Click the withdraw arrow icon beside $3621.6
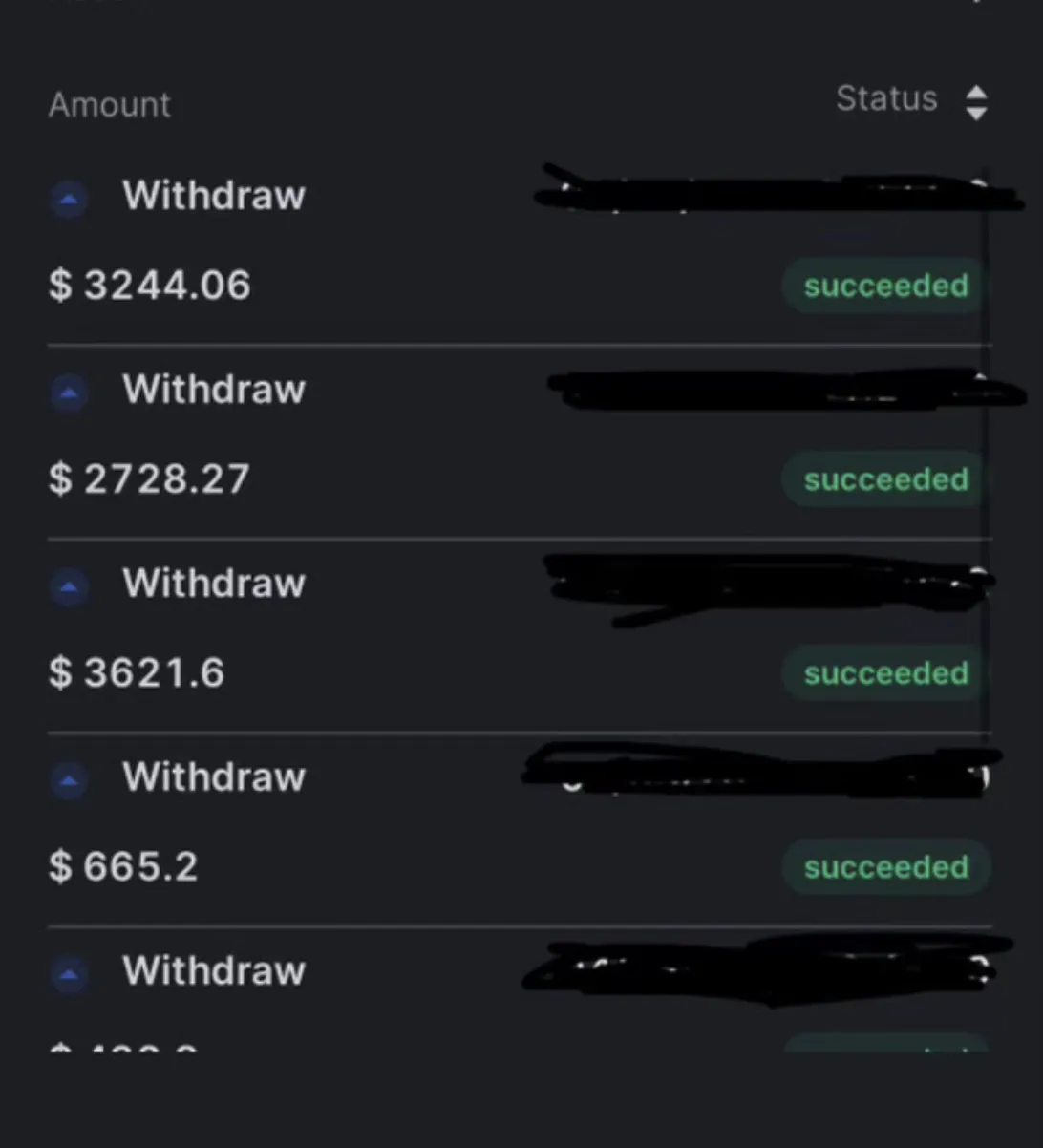The image size is (1043, 1148). click(69, 586)
